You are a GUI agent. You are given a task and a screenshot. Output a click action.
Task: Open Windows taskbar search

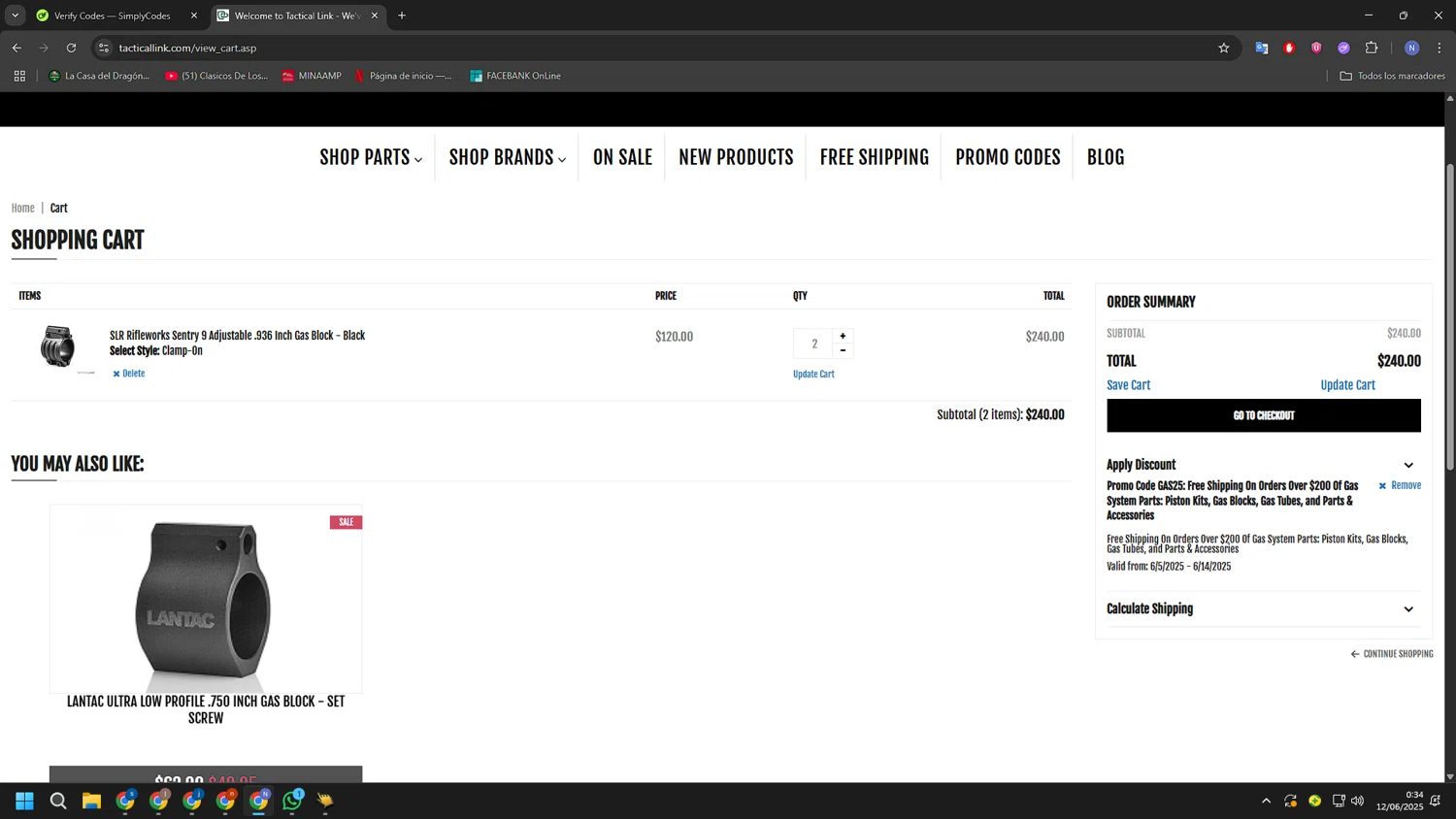click(58, 801)
